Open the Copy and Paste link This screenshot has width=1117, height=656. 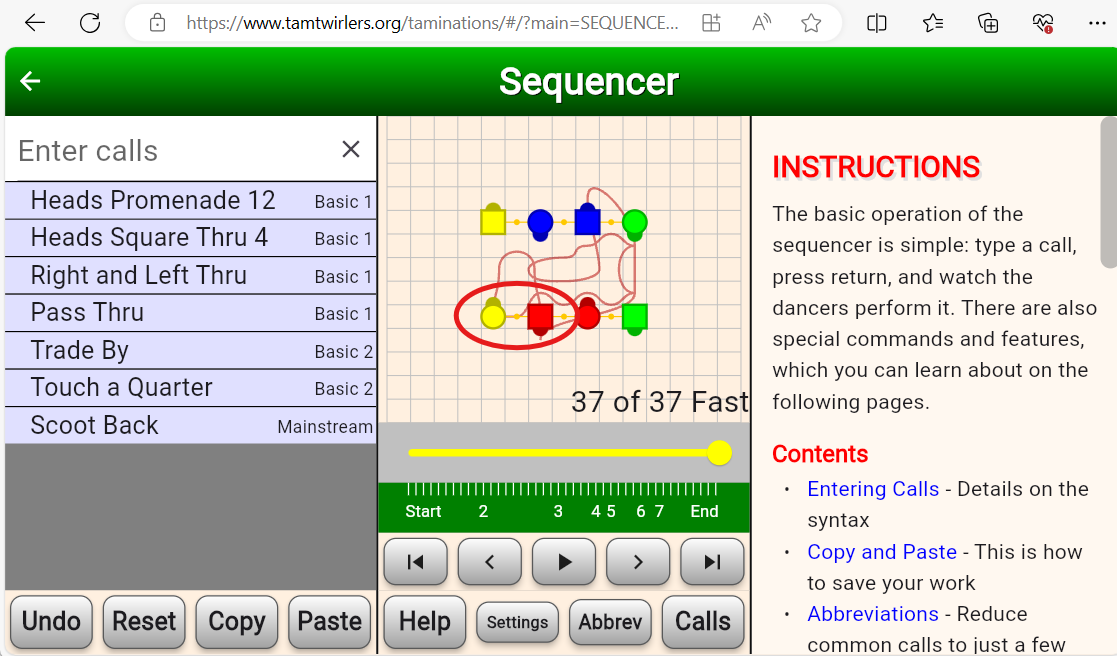881,552
